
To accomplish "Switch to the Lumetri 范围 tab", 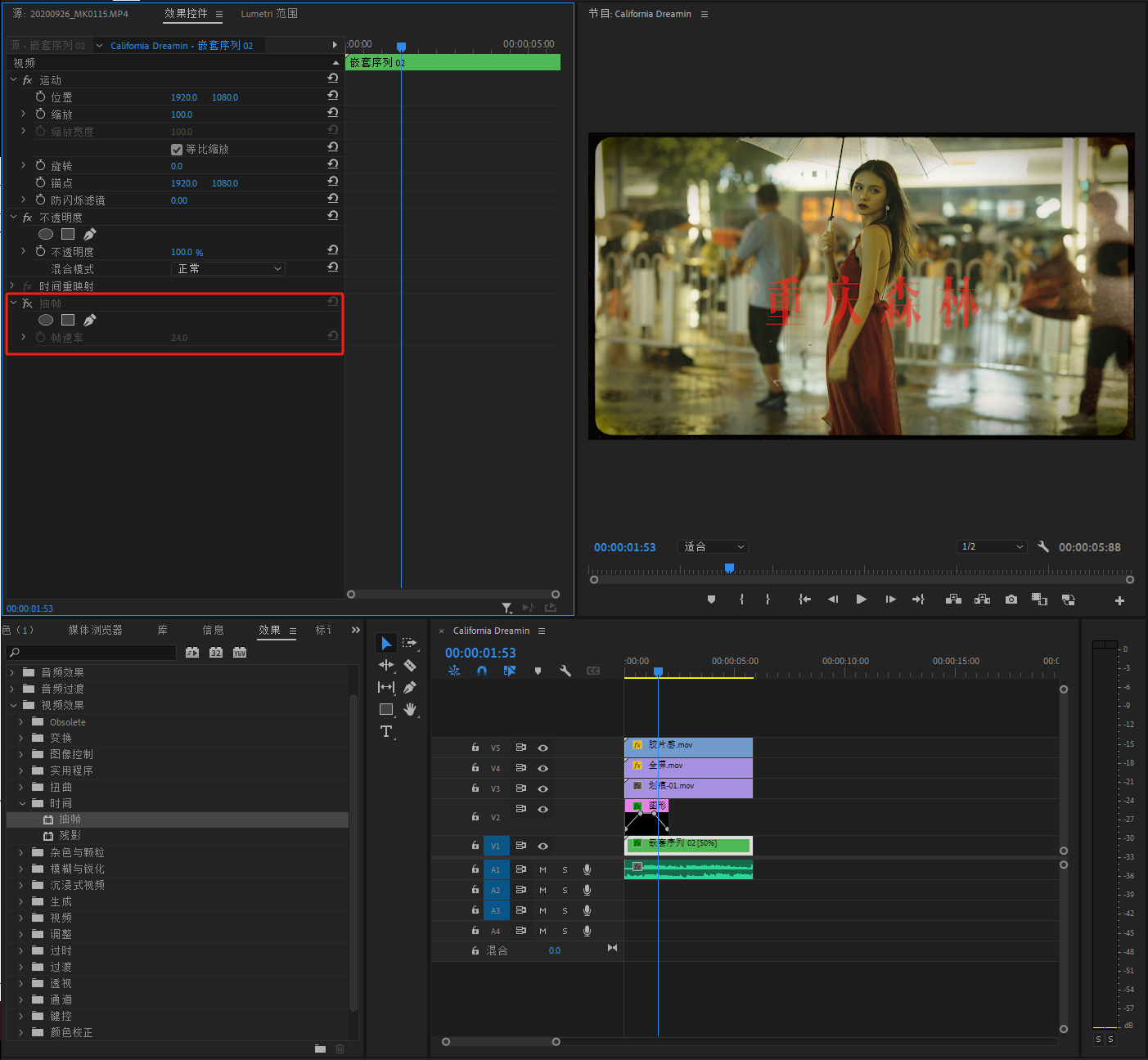I will point(268,14).
